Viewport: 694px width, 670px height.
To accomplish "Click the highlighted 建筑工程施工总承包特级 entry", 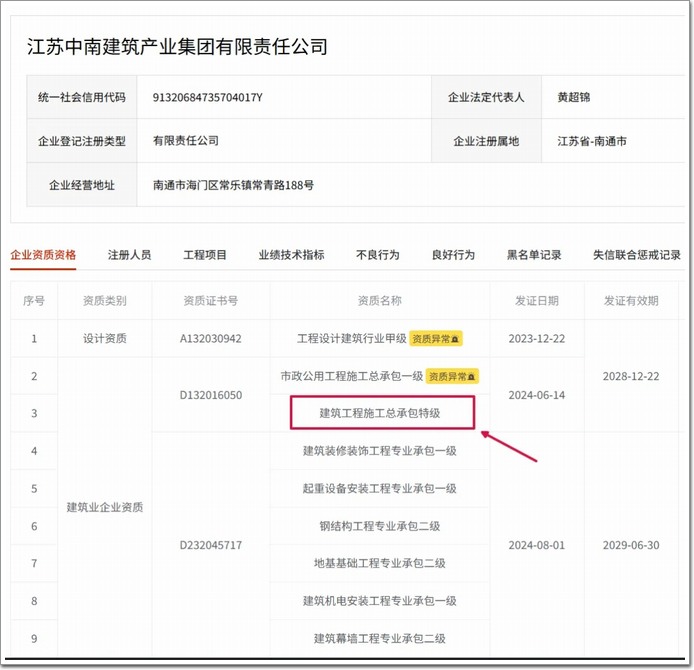I will [x=380, y=413].
